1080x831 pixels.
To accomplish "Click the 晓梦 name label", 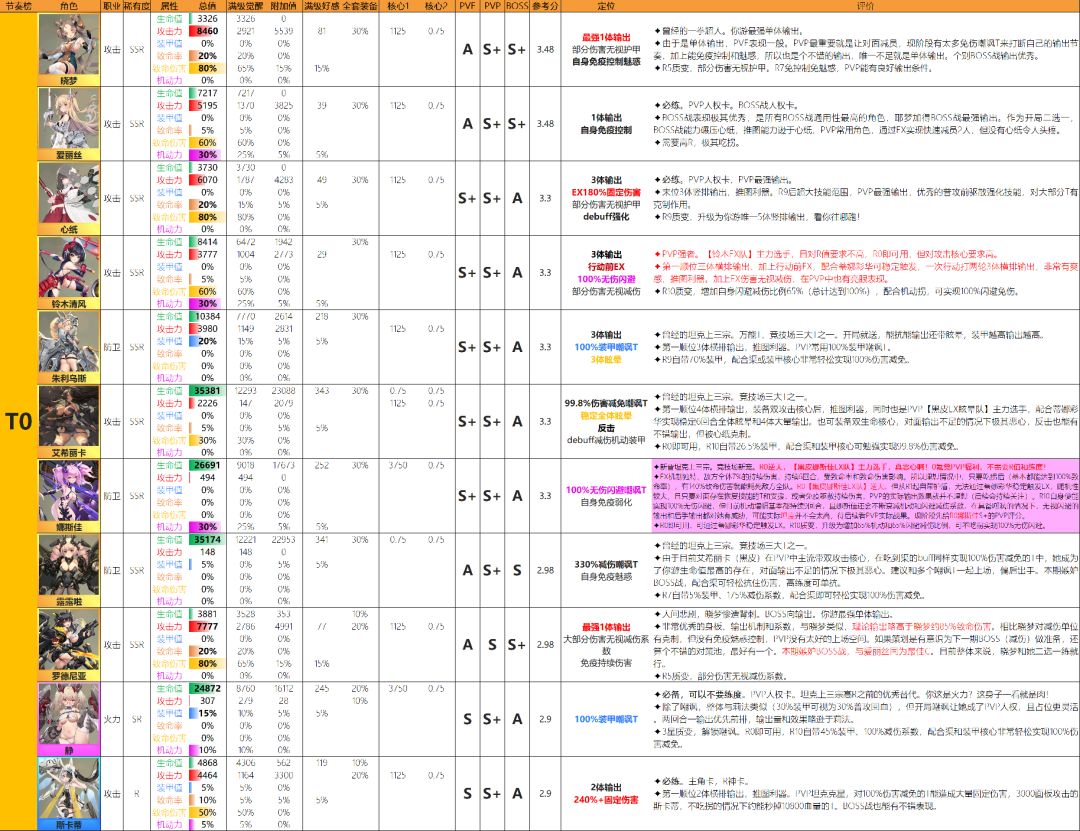I will pos(69,81).
